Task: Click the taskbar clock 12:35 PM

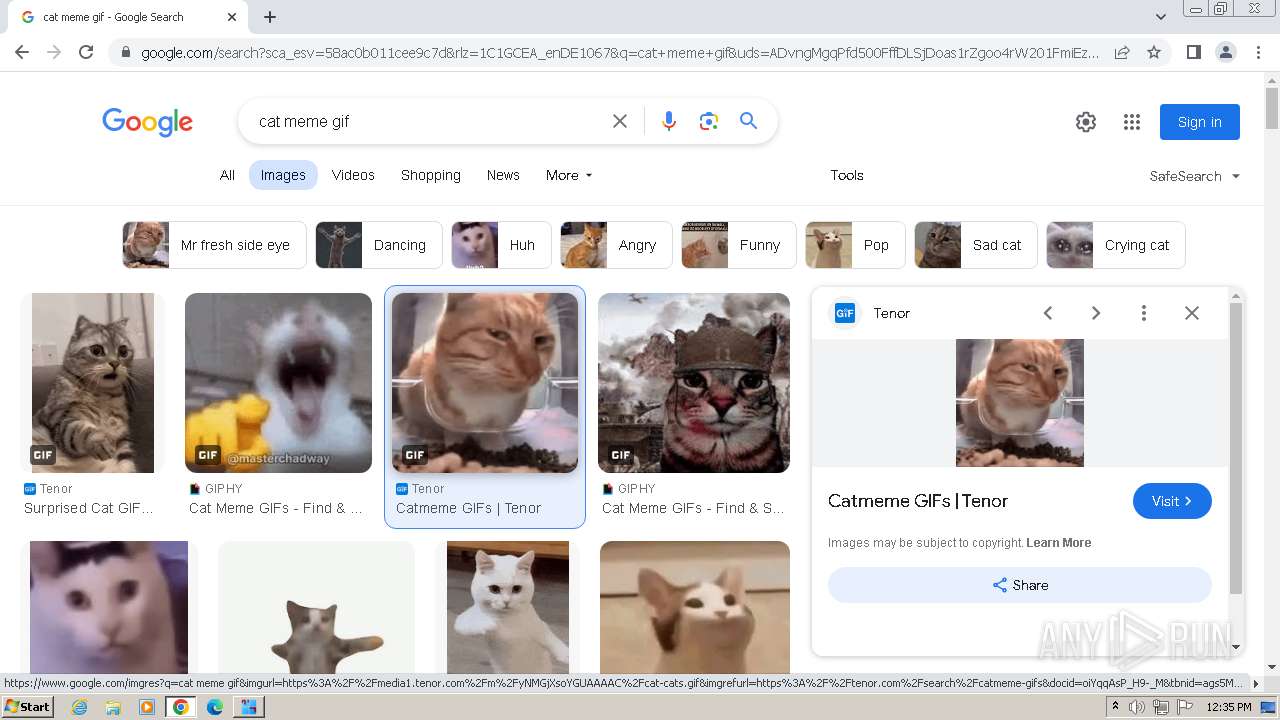Action: pyautogui.click(x=1229, y=707)
